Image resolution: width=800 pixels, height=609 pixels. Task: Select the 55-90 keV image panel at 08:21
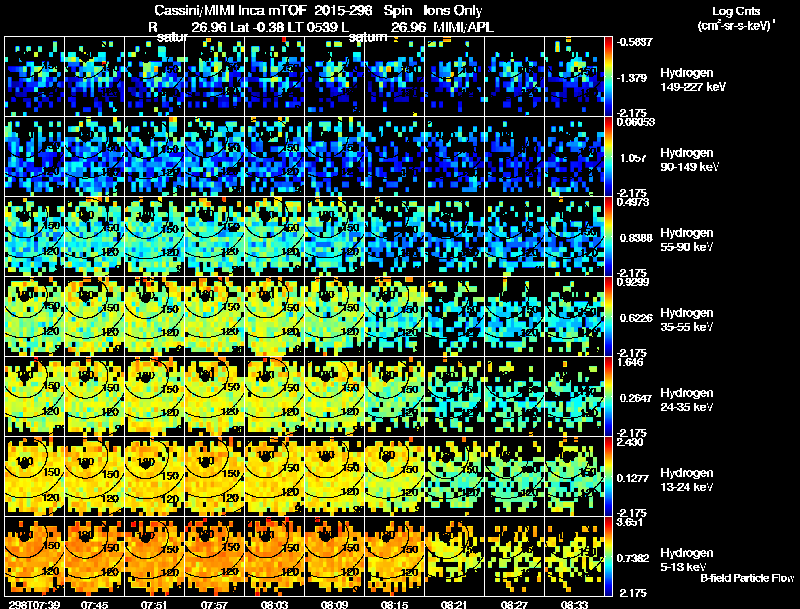tap(454, 237)
